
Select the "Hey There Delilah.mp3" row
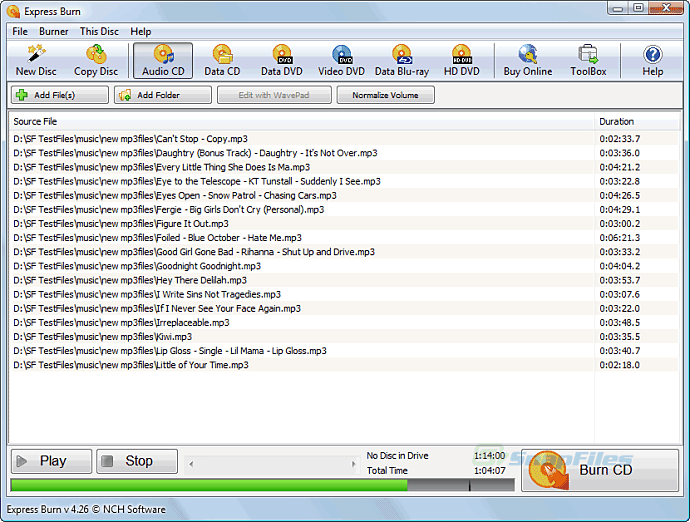[344, 280]
